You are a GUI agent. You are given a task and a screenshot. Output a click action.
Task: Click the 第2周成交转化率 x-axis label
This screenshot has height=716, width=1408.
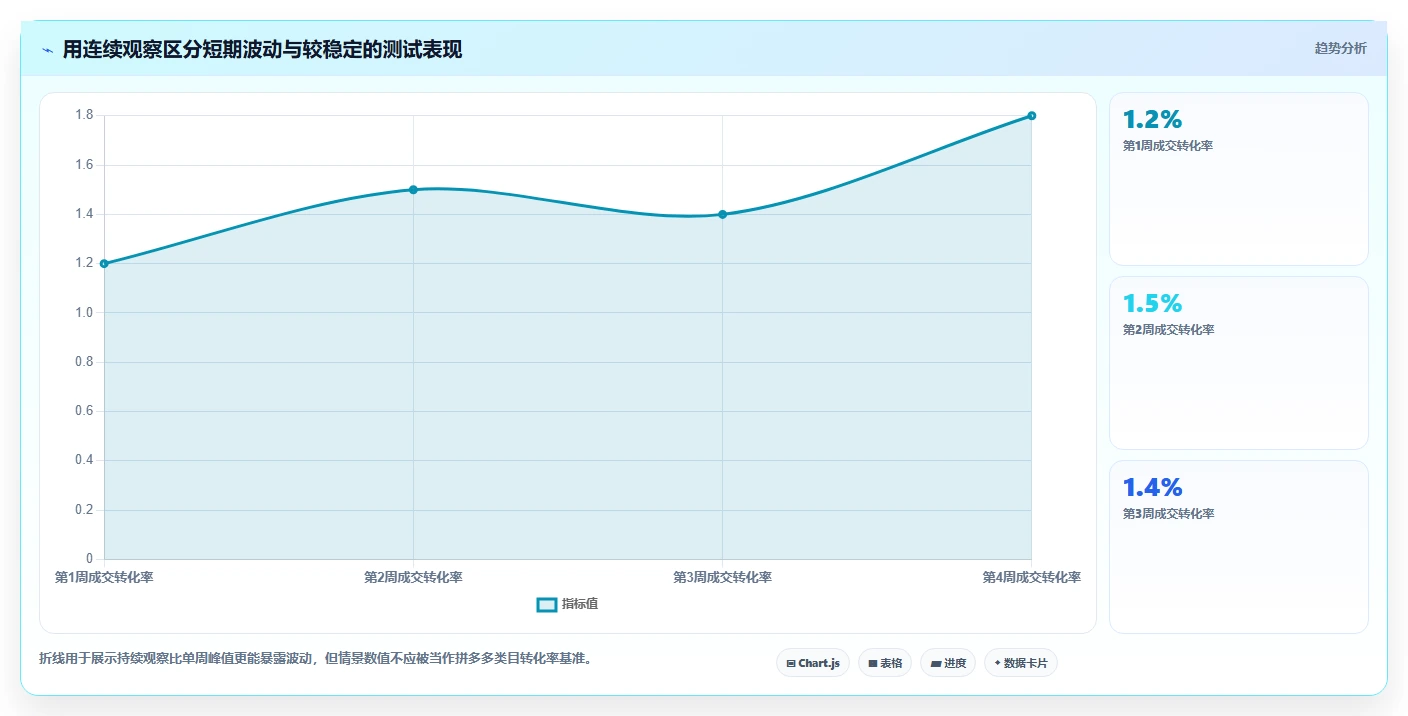click(413, 577)
